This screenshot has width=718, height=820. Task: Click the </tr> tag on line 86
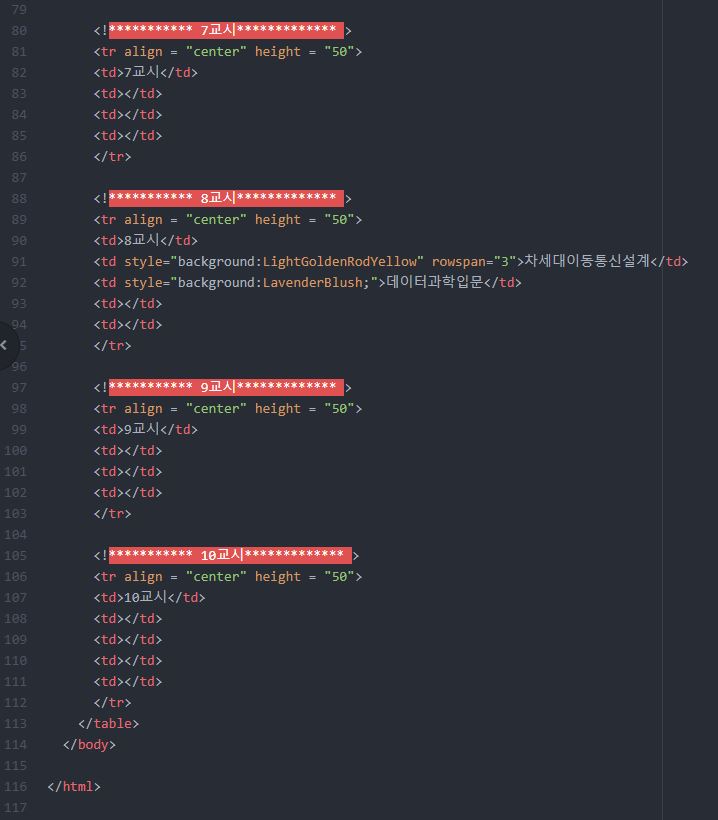point(112,156)
